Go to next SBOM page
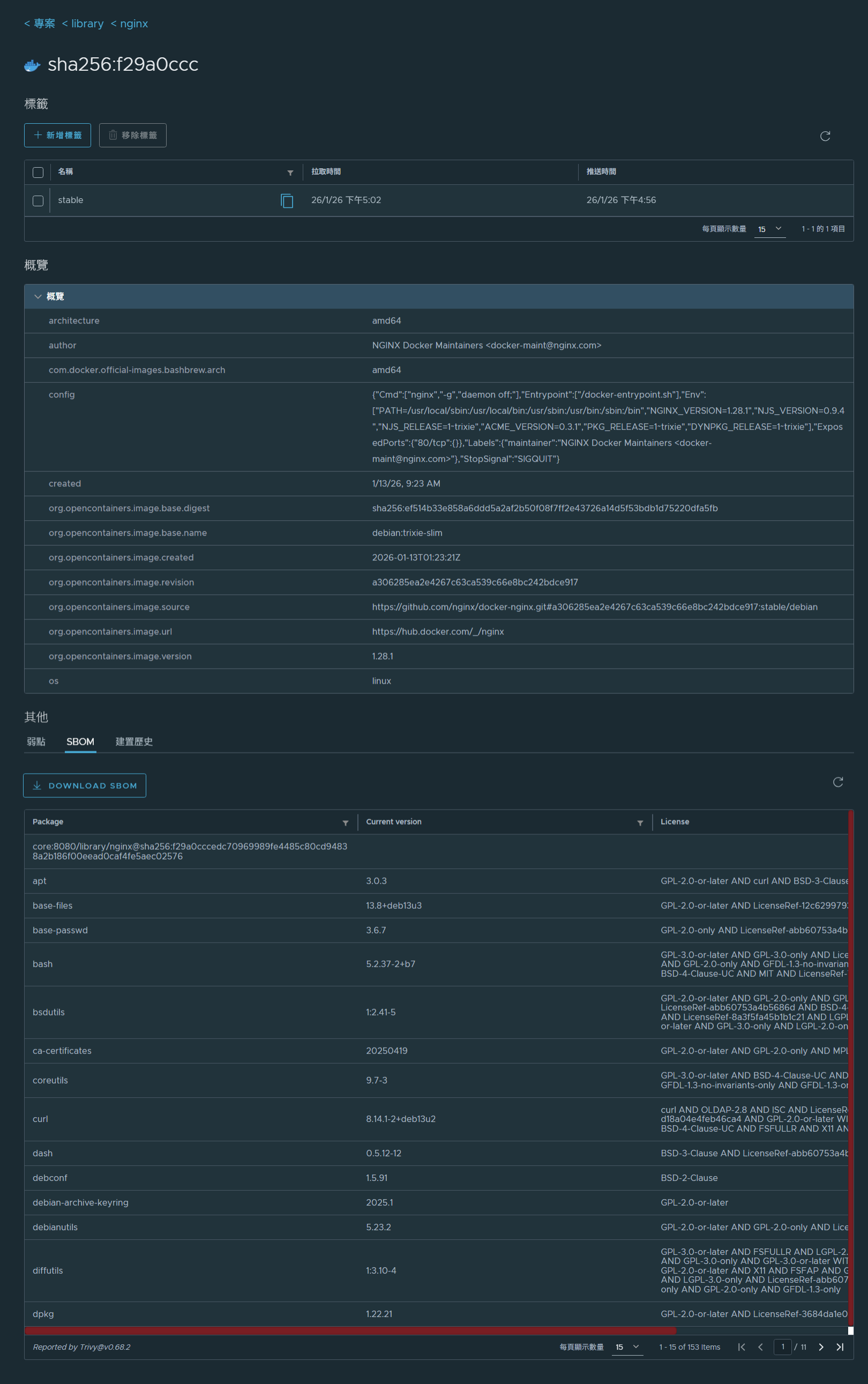Screen dimensions: 868x1384 pos(821,1346)
